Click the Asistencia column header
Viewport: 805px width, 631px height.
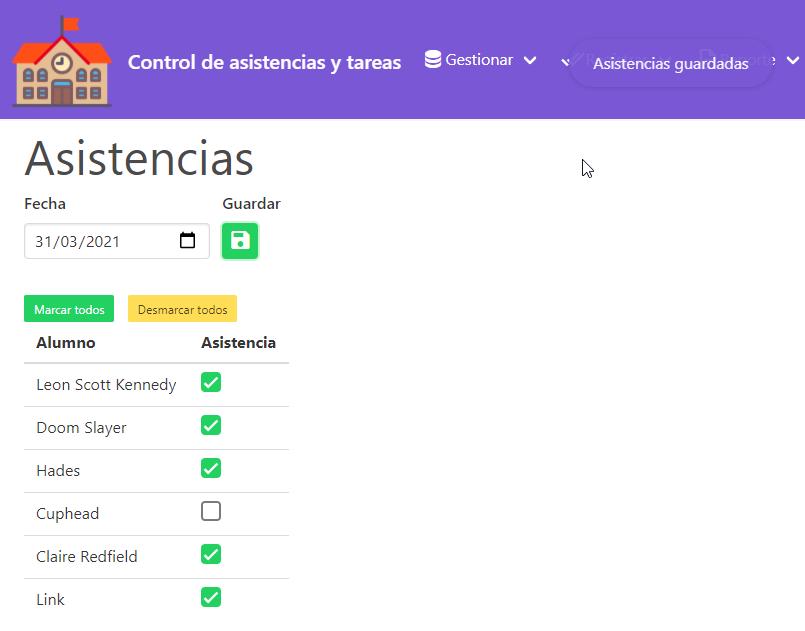[238, 343]
